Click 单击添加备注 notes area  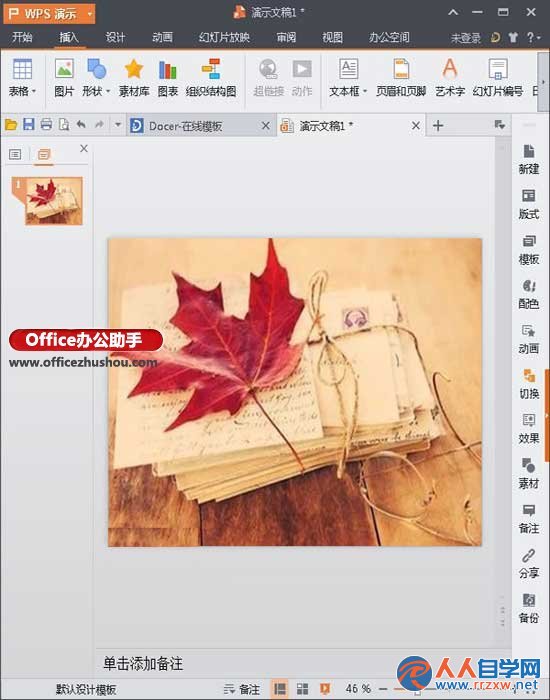point(143,664)
